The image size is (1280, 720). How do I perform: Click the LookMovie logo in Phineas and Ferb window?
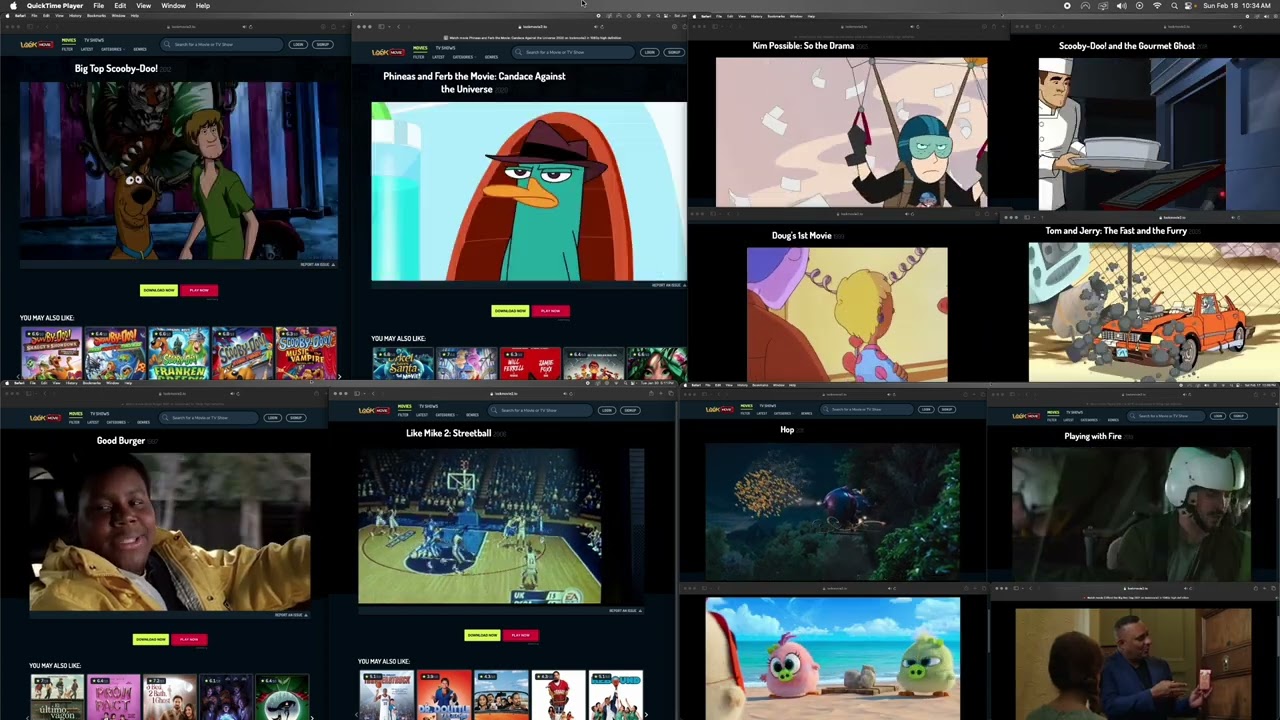coord(387,52)
